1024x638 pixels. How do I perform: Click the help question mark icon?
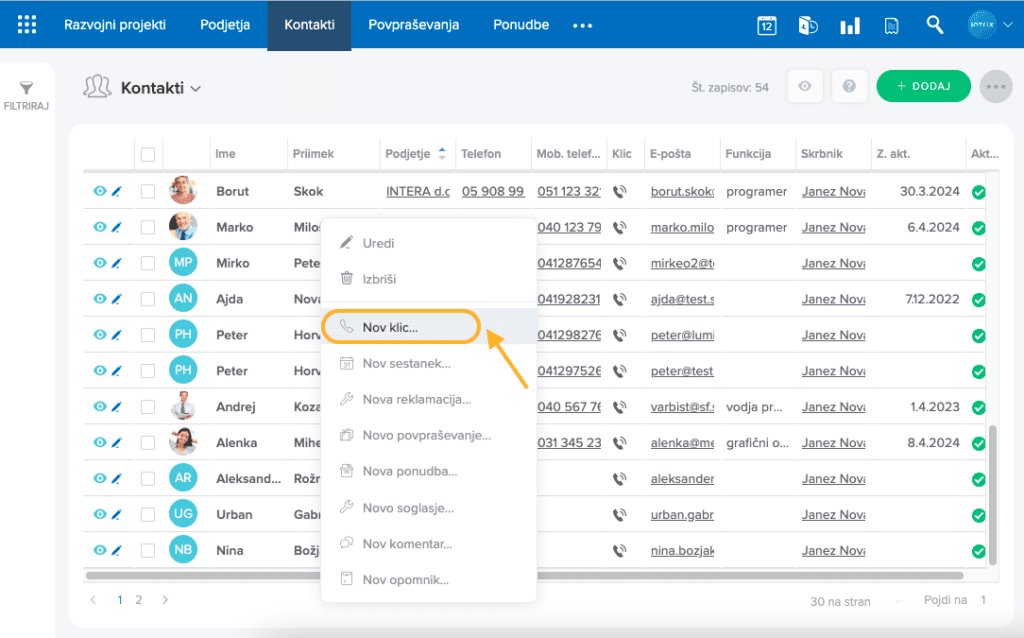(849, 87)
